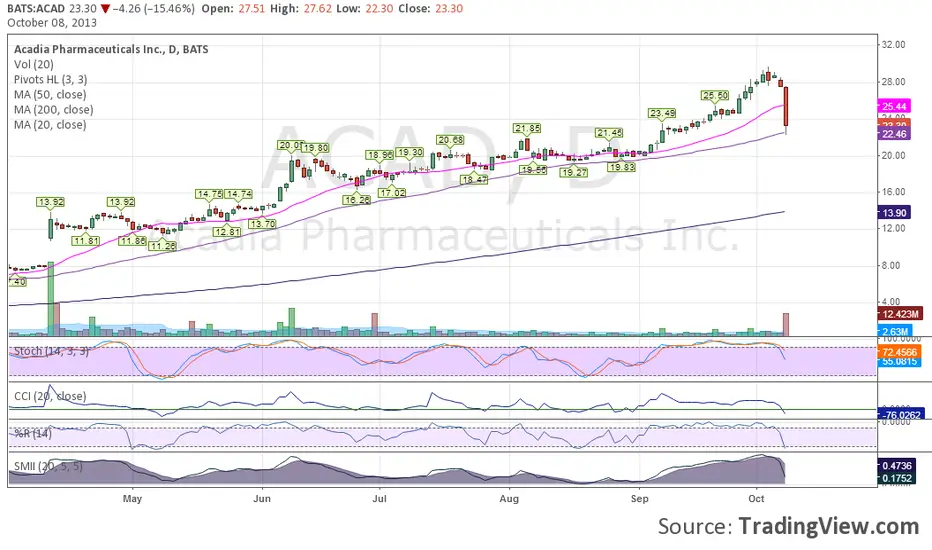
Task: Select the Acadia Pharmaceuticals Inc., D, BATS title
Action: pyautogui.click(x=111, y=49)
